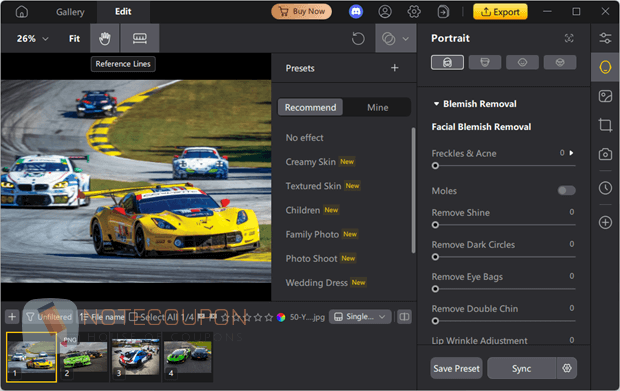620x391 pixels.
Task: Expand the Freckles & Acne arrow
Action: coord(571,153)
